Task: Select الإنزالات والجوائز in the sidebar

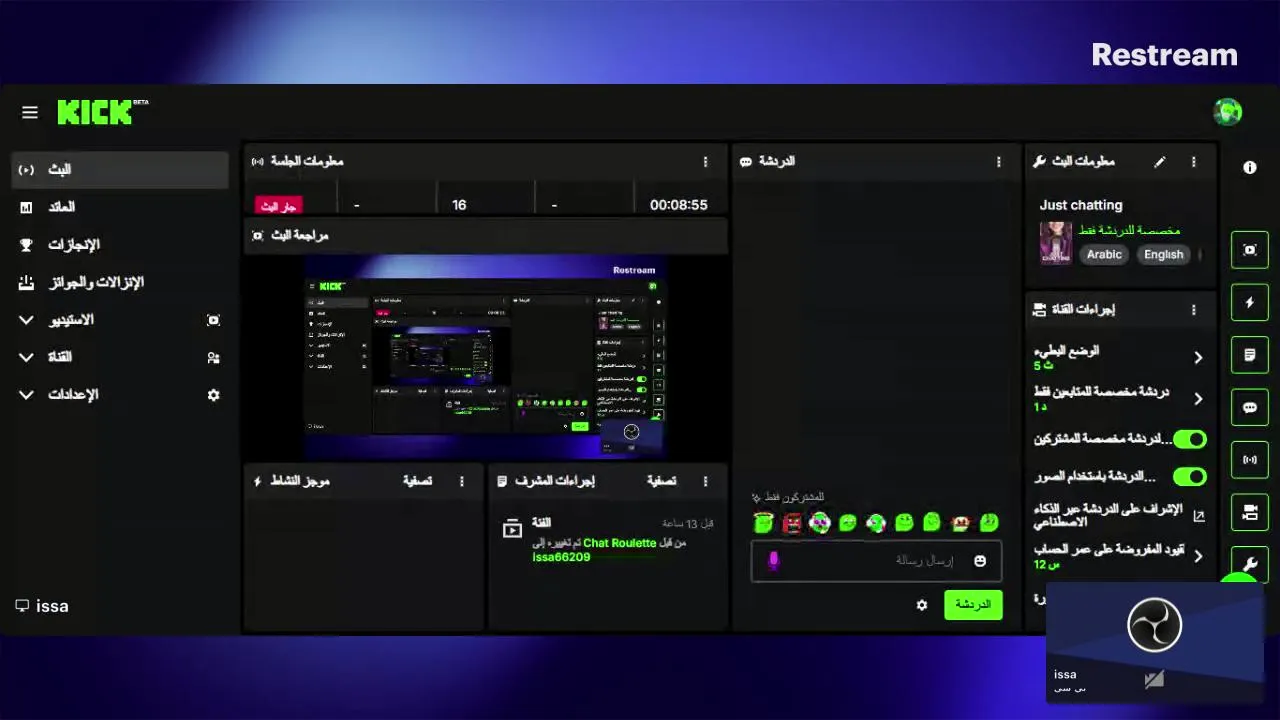Action: [120, 282]
